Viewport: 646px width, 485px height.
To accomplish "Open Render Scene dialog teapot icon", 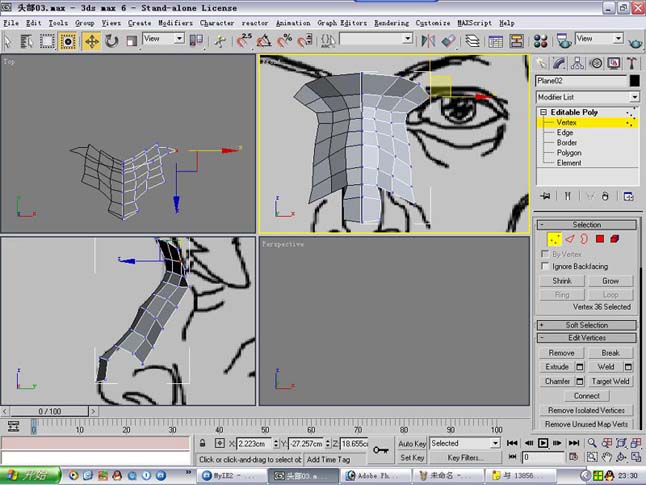I will (x=564, y=41).
